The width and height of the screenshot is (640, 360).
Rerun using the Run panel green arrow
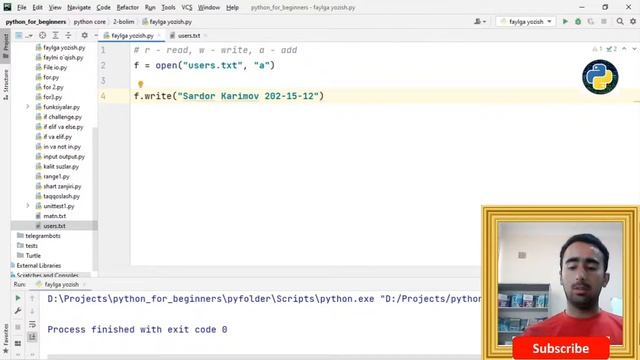pos(18,298)
